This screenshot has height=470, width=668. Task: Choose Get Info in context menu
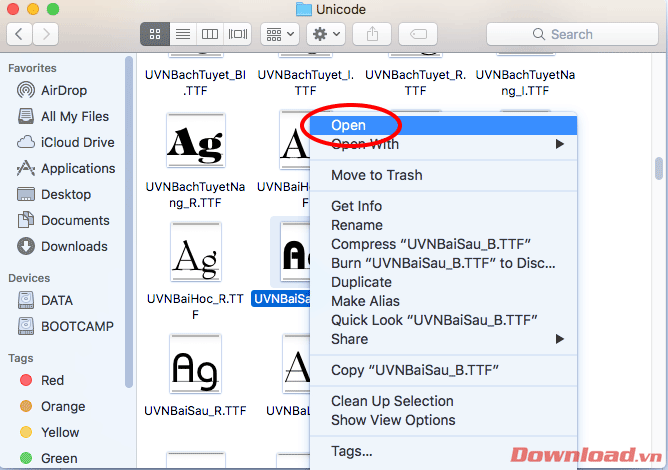[x=356, y=206]
